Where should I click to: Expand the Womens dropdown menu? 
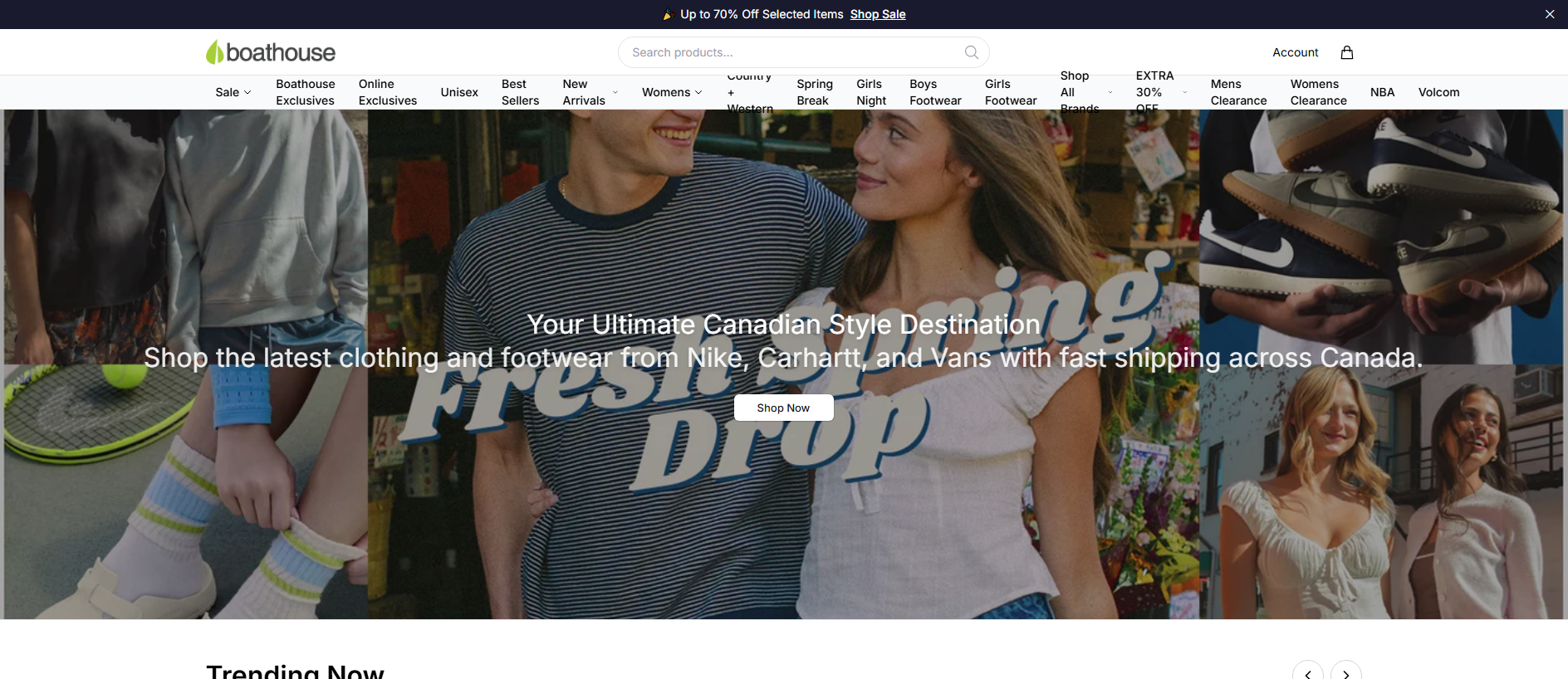pos(672,92)
